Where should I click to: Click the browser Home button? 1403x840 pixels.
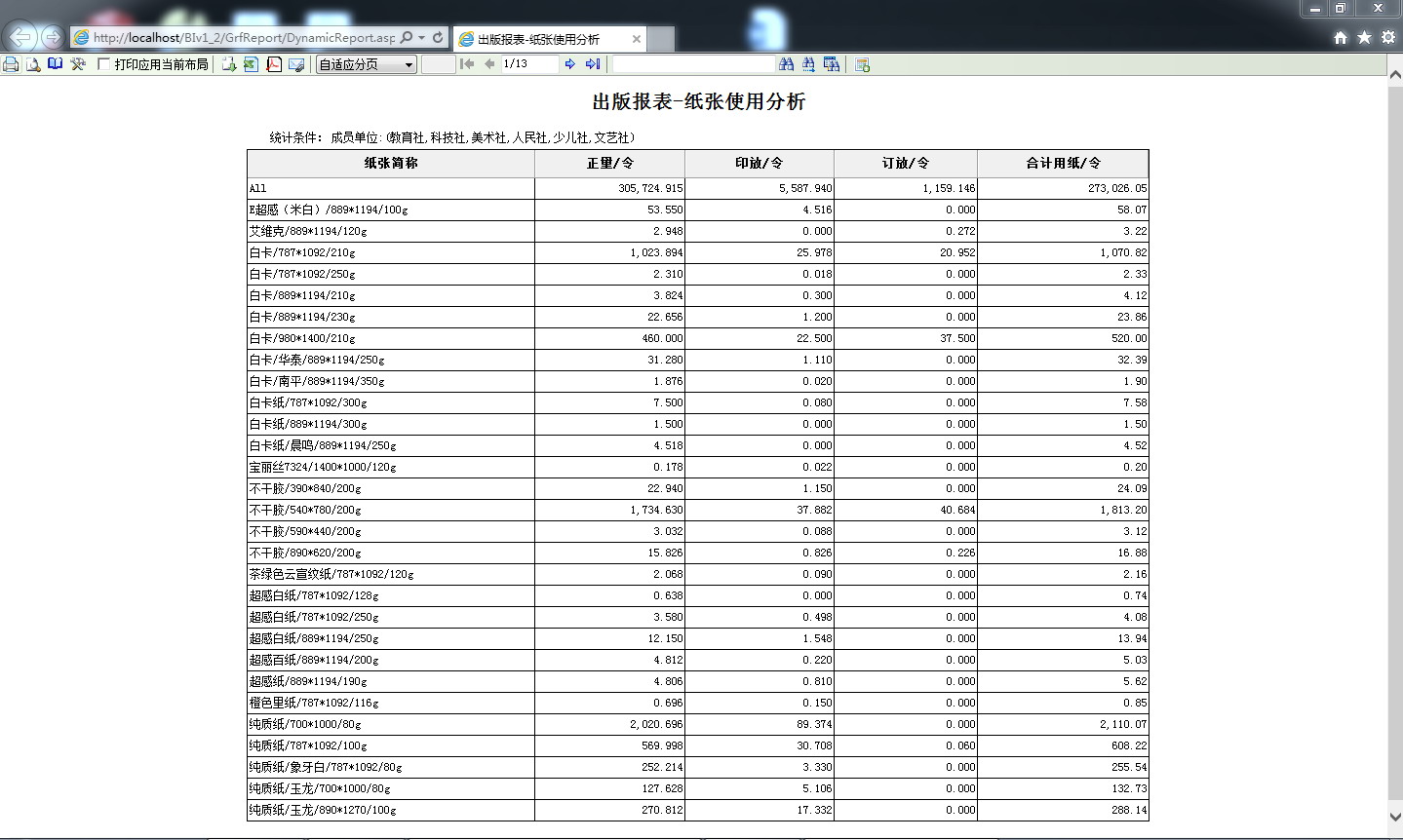tap(1341, 37)
